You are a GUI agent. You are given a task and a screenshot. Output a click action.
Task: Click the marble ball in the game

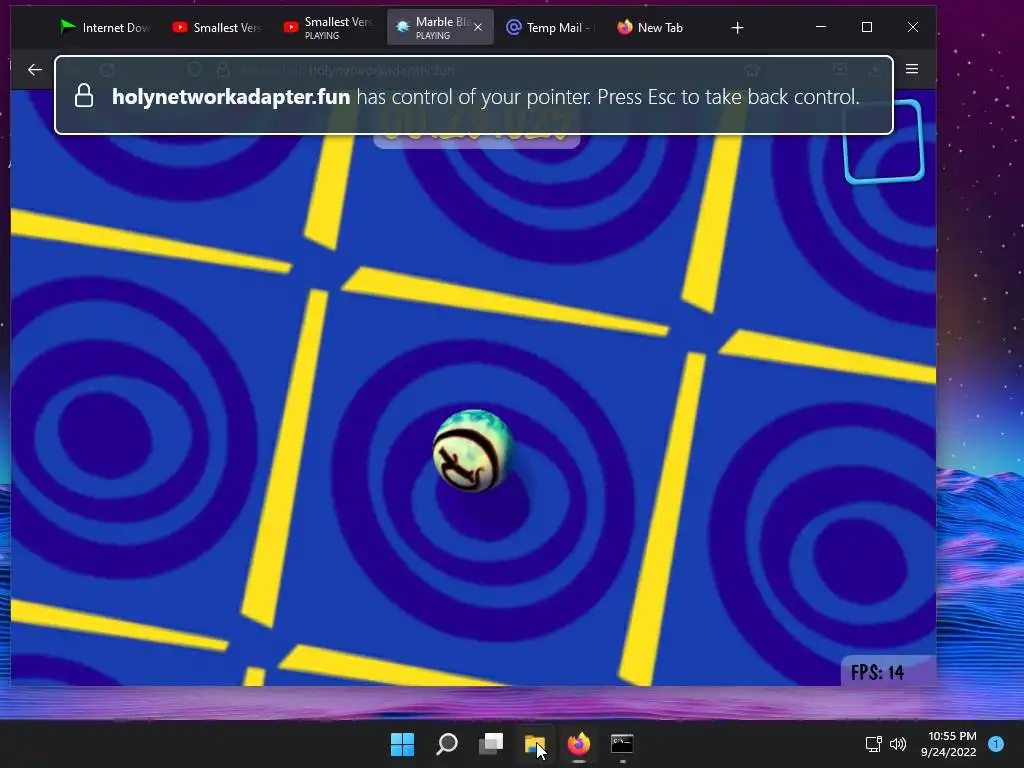472,451
